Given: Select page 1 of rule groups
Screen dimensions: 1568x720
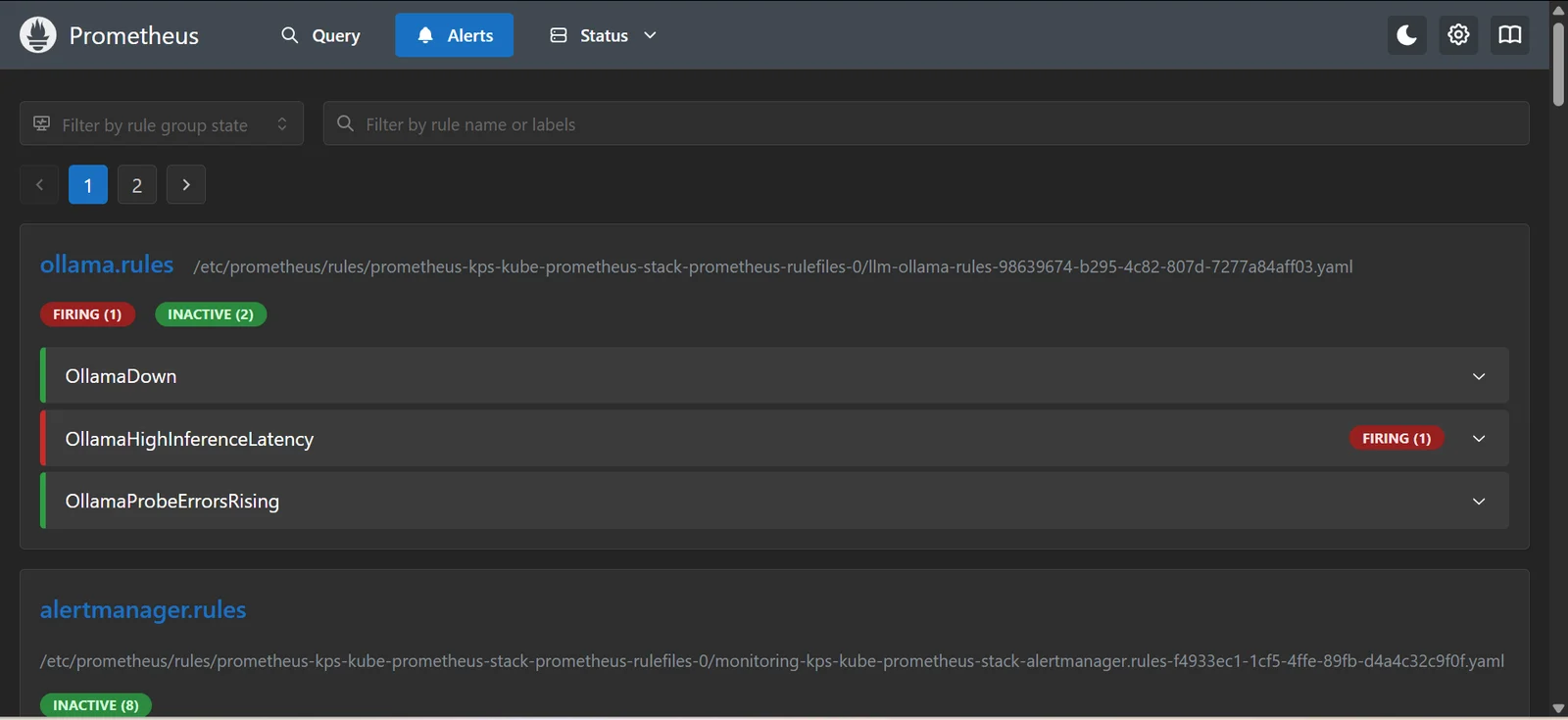Looking at the screenshot, I should click(88, 185).
